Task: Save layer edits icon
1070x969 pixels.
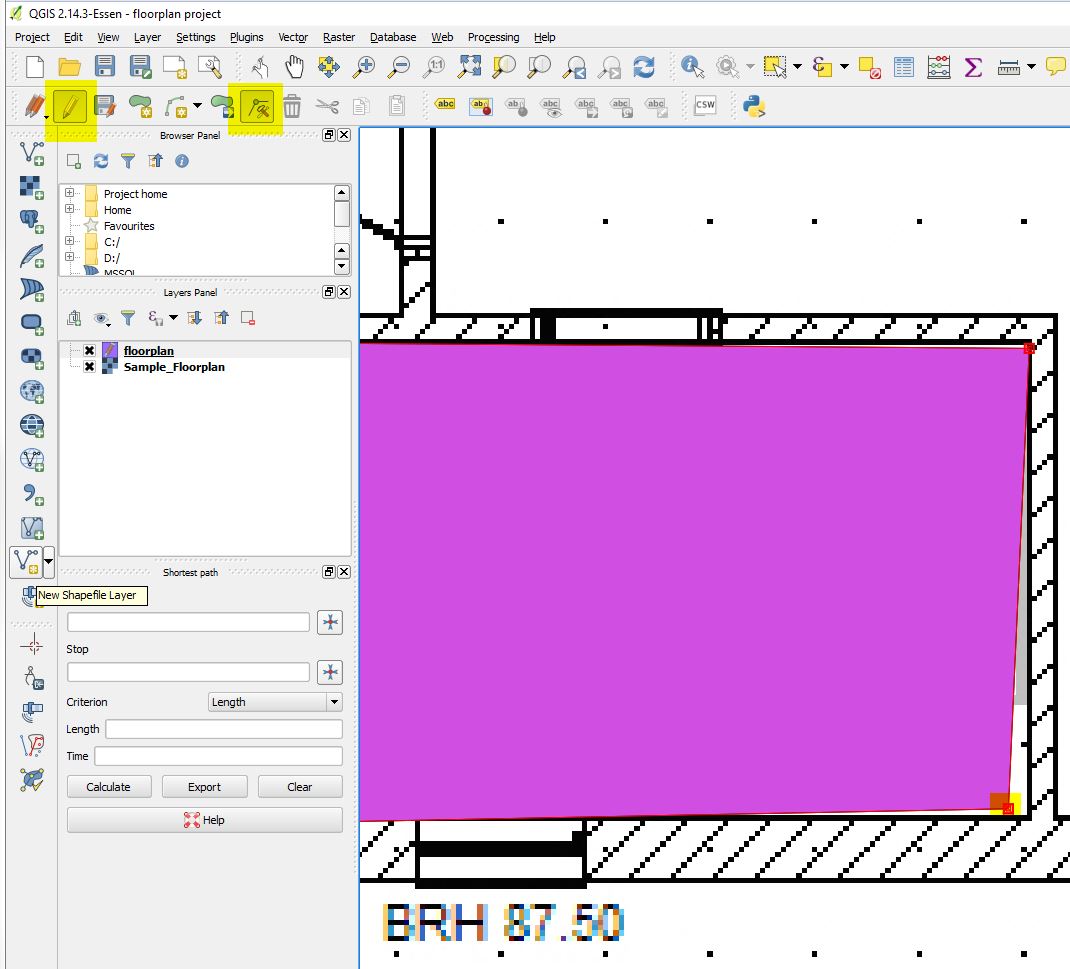Action: 104,106
